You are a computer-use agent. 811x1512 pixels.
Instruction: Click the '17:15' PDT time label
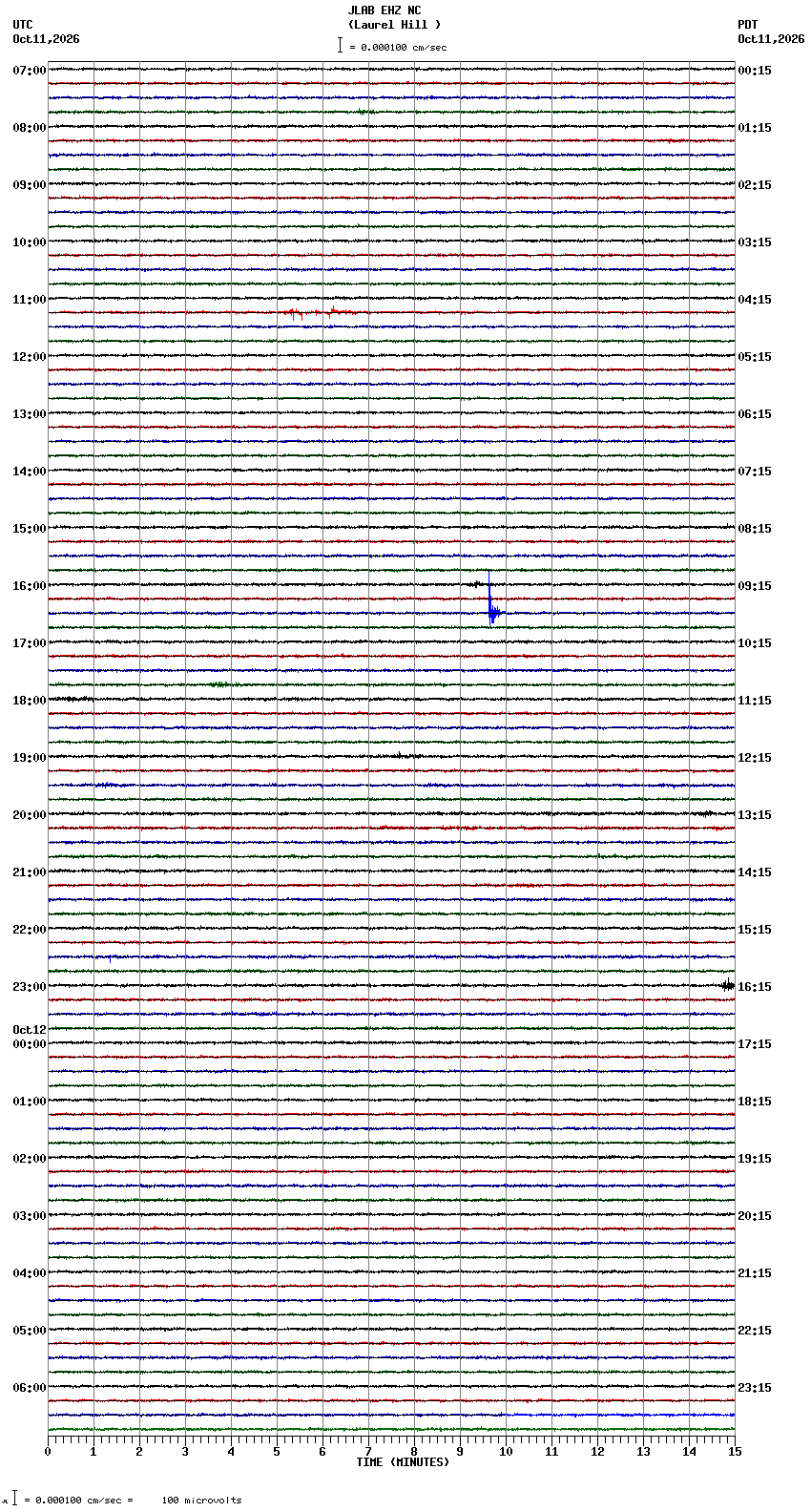tap(755, 1044)
